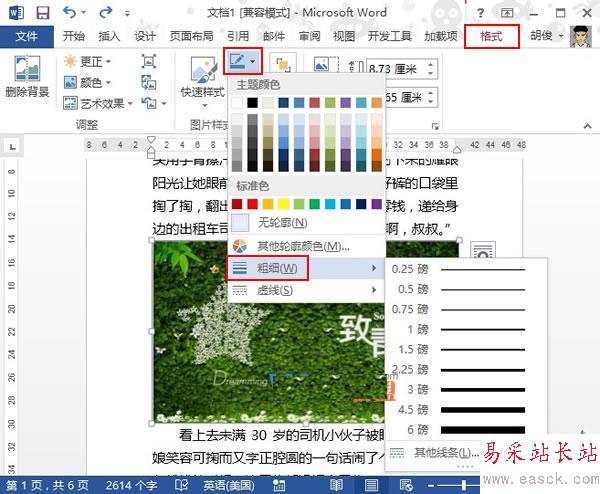Choose 无轮廓(N) no outline option

point(306,223)
